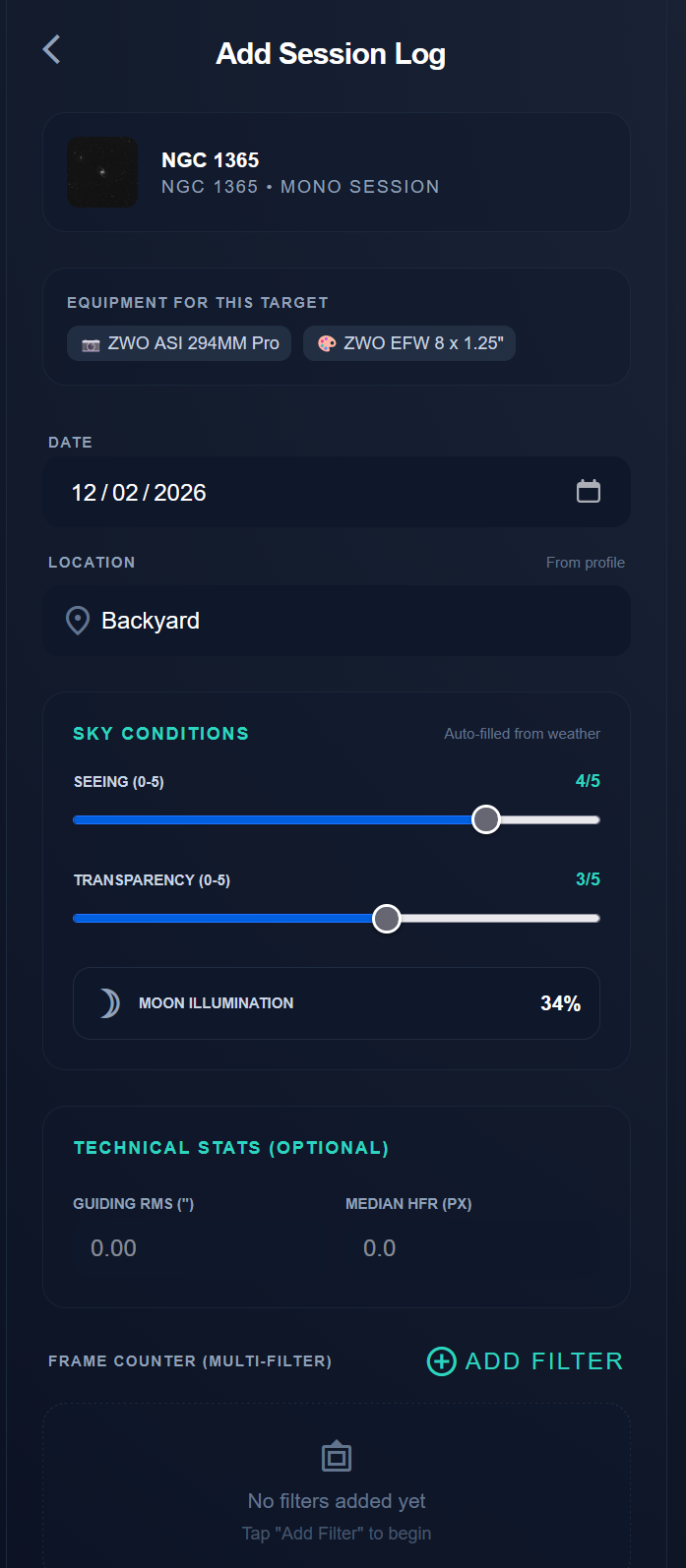Click the NGC 1365 target thumbnail
Screen dimensions: 686x1568
[102, 172]
